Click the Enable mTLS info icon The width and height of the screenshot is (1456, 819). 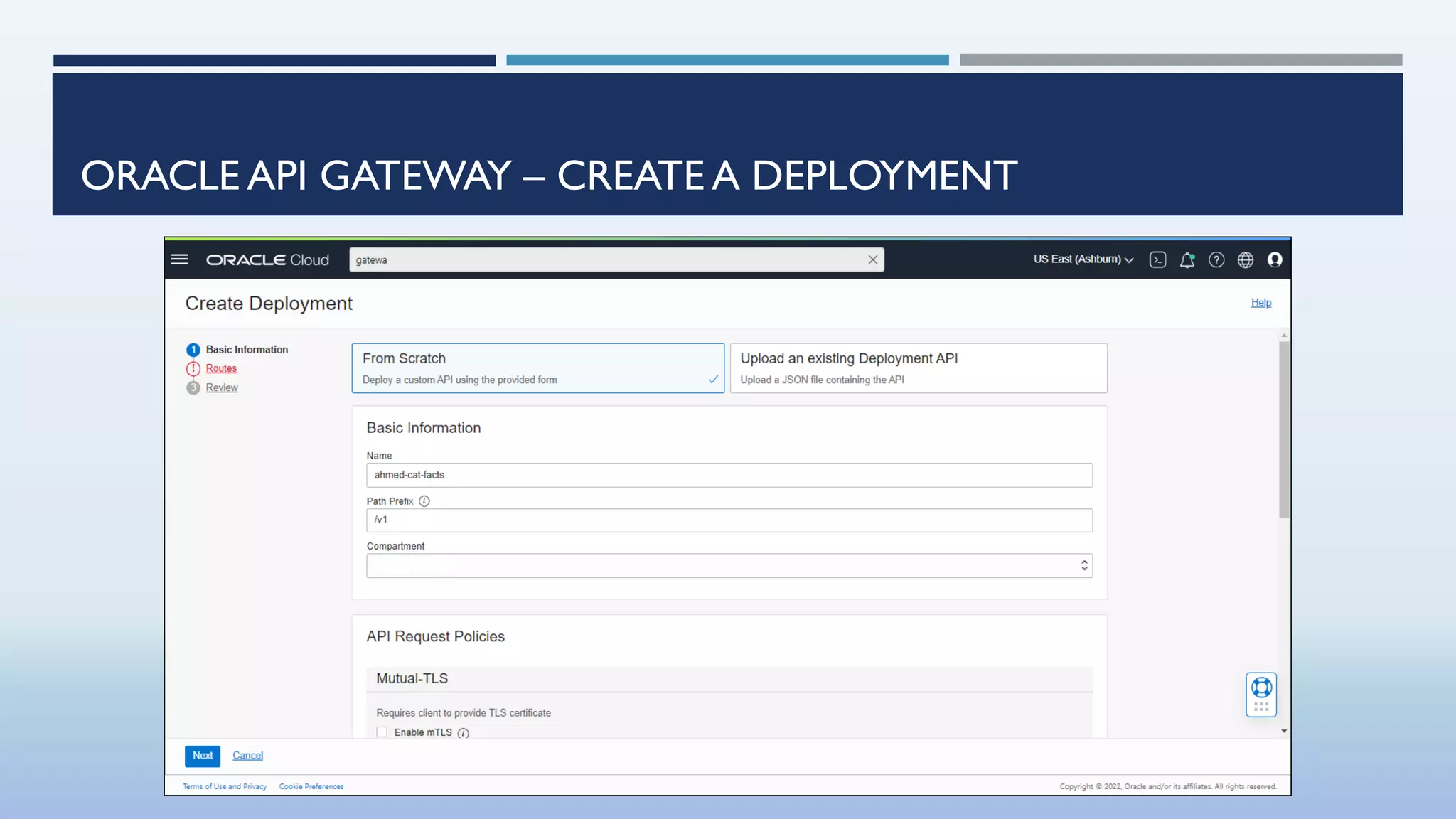464,733
